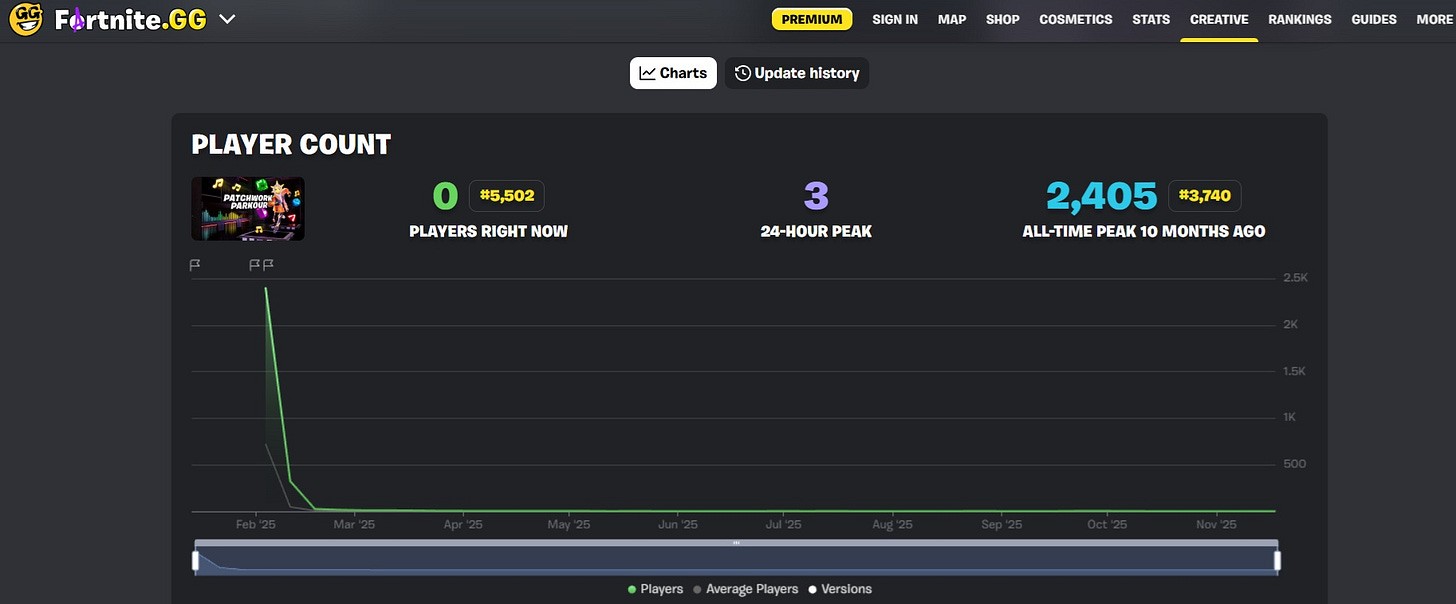Click the #3,740 all-time peak rank badge

tap(1204, 195)
